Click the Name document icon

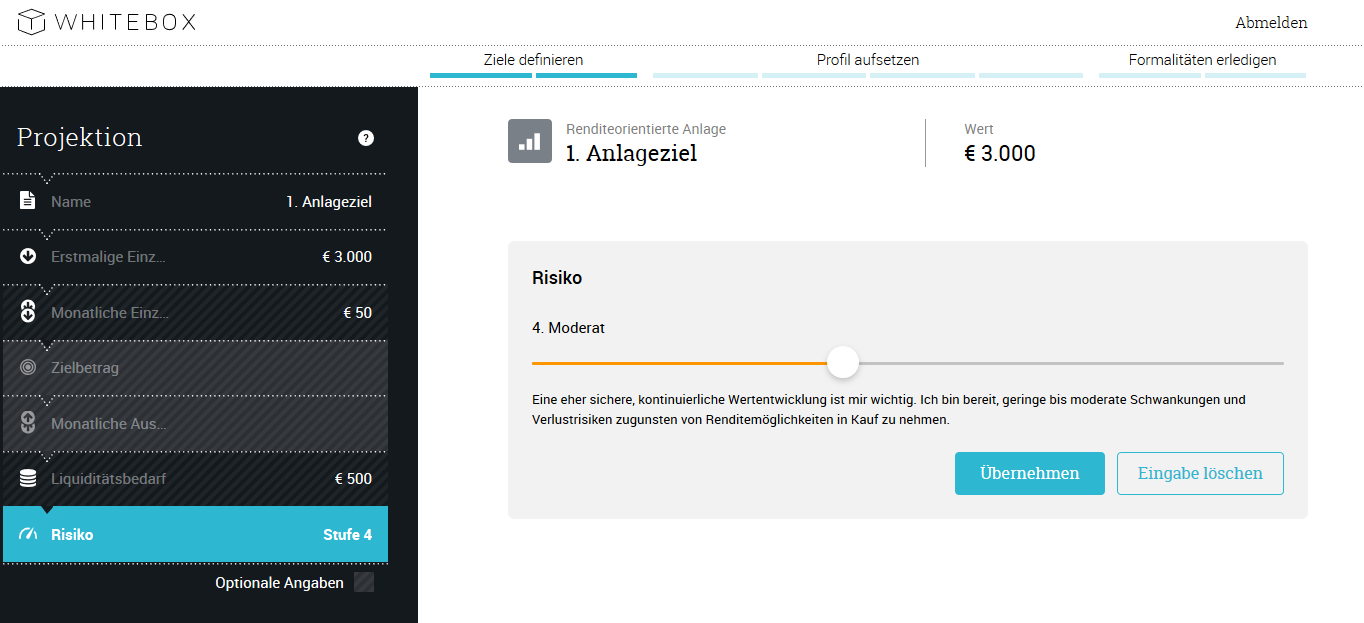pyautogui.click(x=28, y=201)
